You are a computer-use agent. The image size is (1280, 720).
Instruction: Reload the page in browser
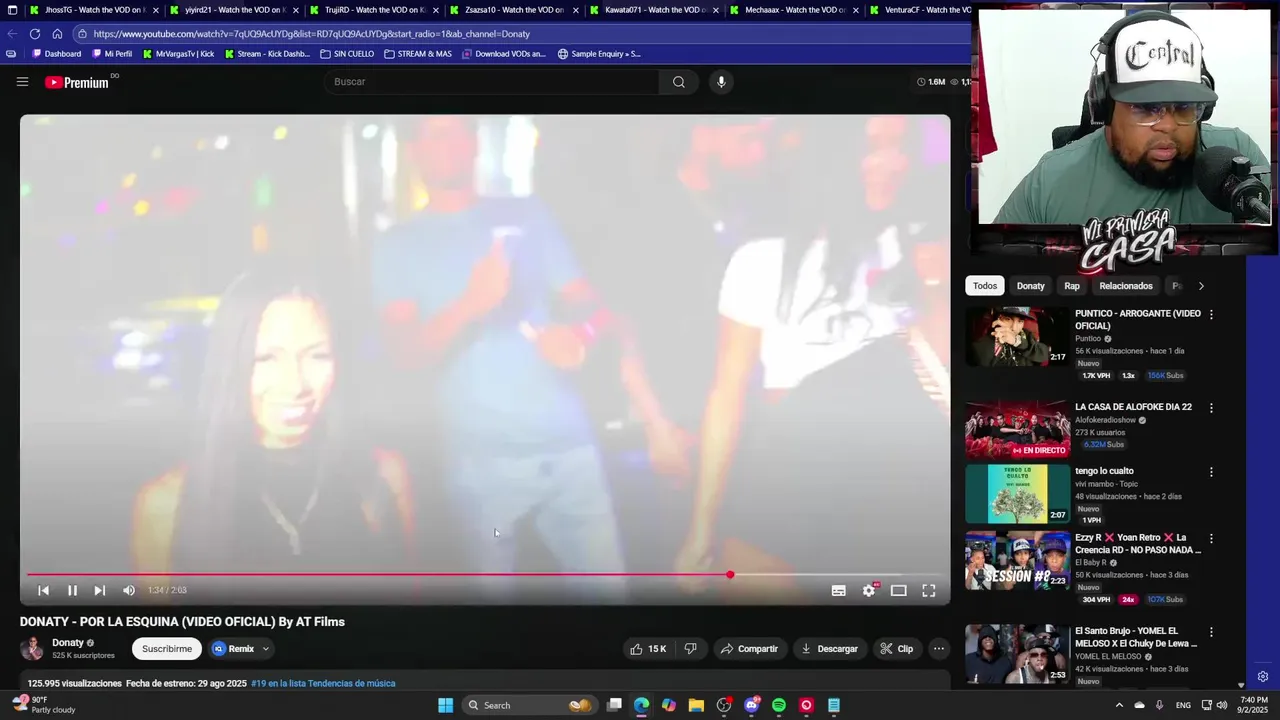(x=35, y=34)
